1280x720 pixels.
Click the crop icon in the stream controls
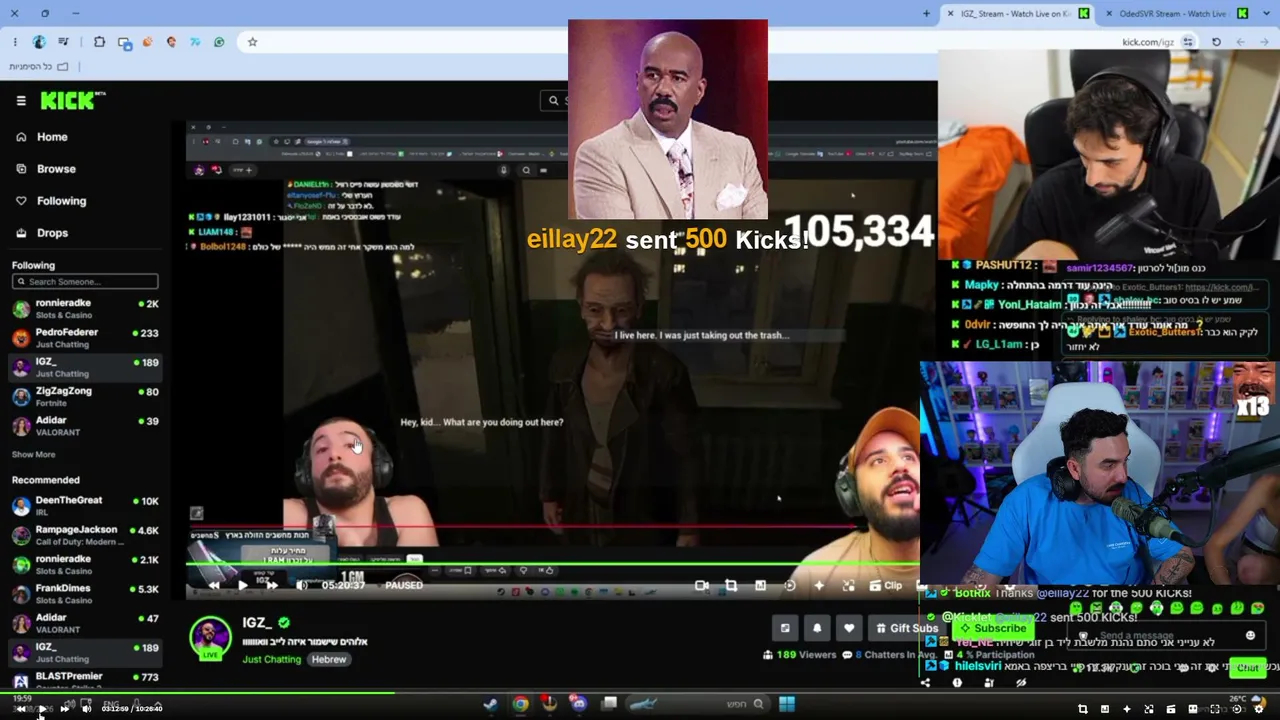point(731,586)
